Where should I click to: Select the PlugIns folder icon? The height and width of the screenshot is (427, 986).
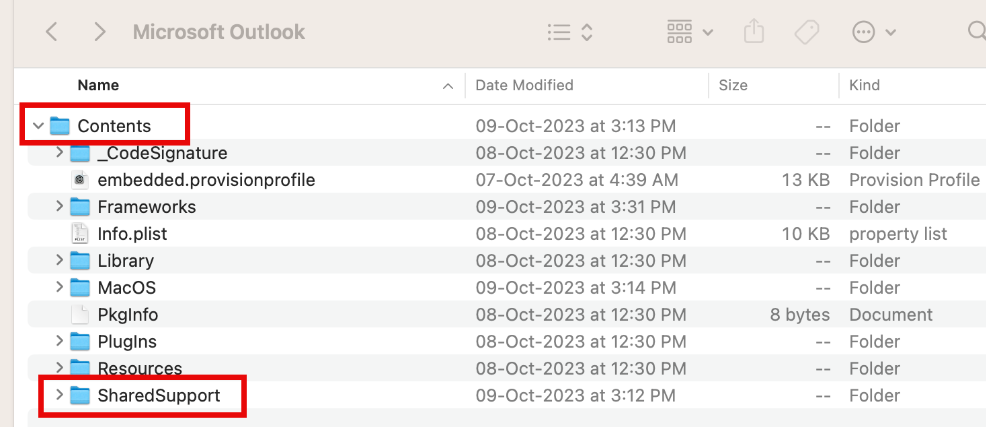(79, 341)
